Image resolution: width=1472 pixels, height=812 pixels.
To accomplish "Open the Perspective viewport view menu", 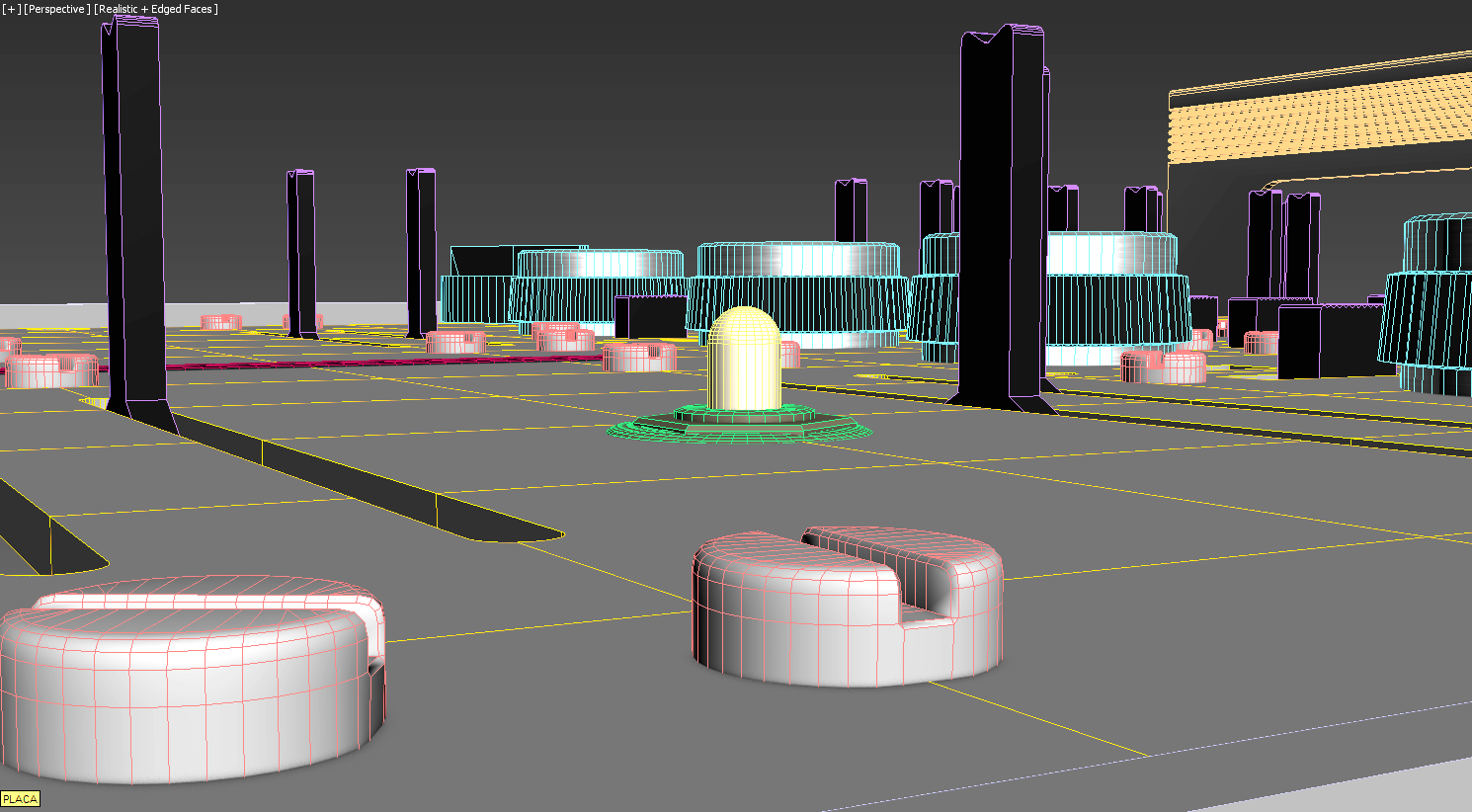I will [x=57, y=9].
